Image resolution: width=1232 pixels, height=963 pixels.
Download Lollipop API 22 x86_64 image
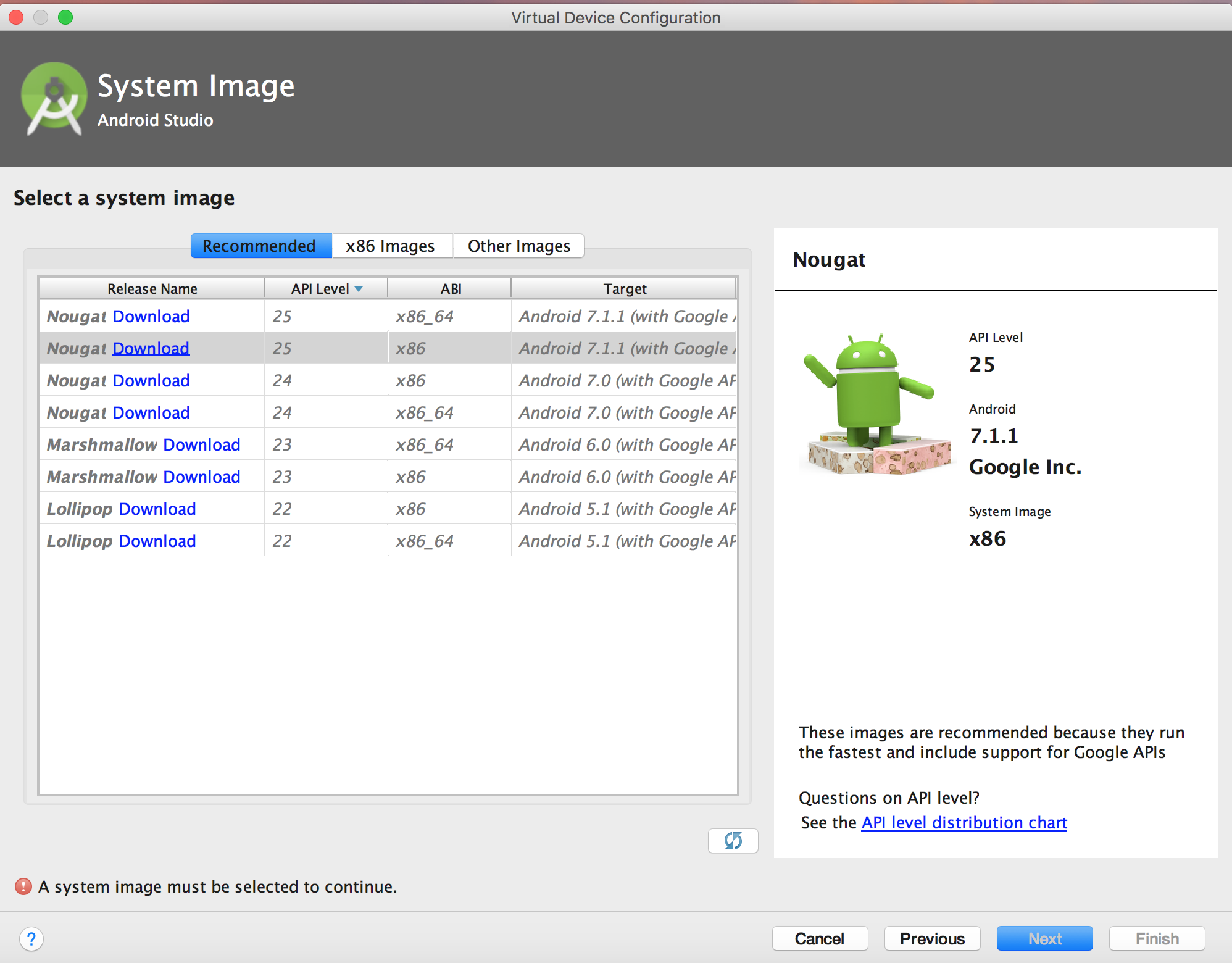pos(157,541)
